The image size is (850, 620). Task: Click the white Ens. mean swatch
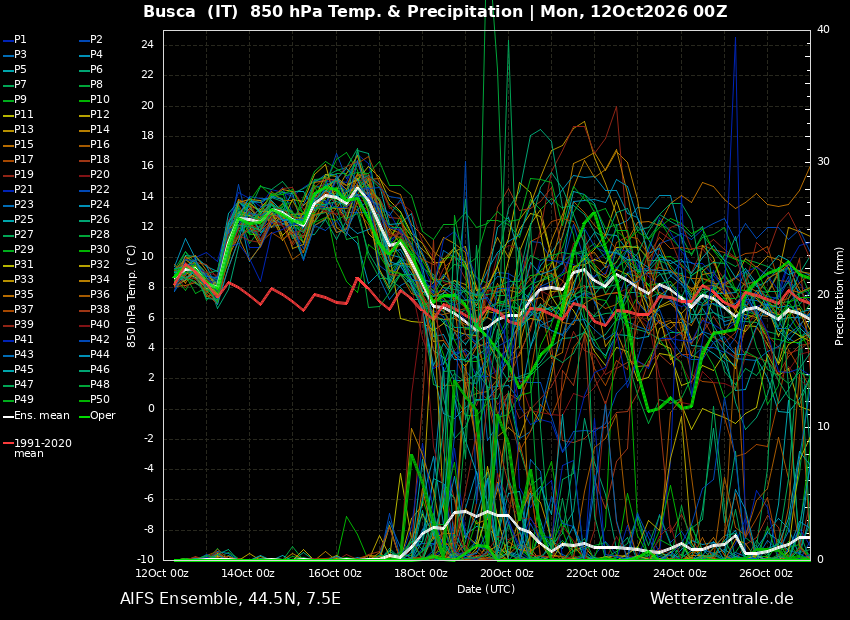pyautogui.click(x=8, y=417)
